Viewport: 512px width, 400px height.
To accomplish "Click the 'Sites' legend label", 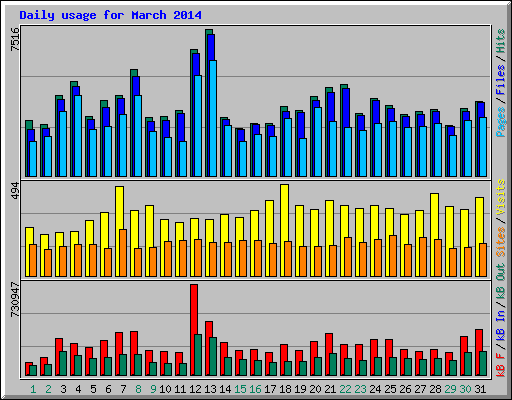I will coord(501,242).
